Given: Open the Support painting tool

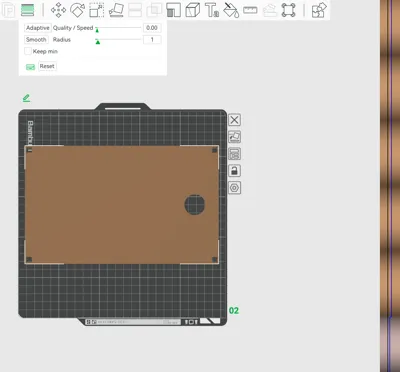Looking at the screenshot, I should (173, 10).
